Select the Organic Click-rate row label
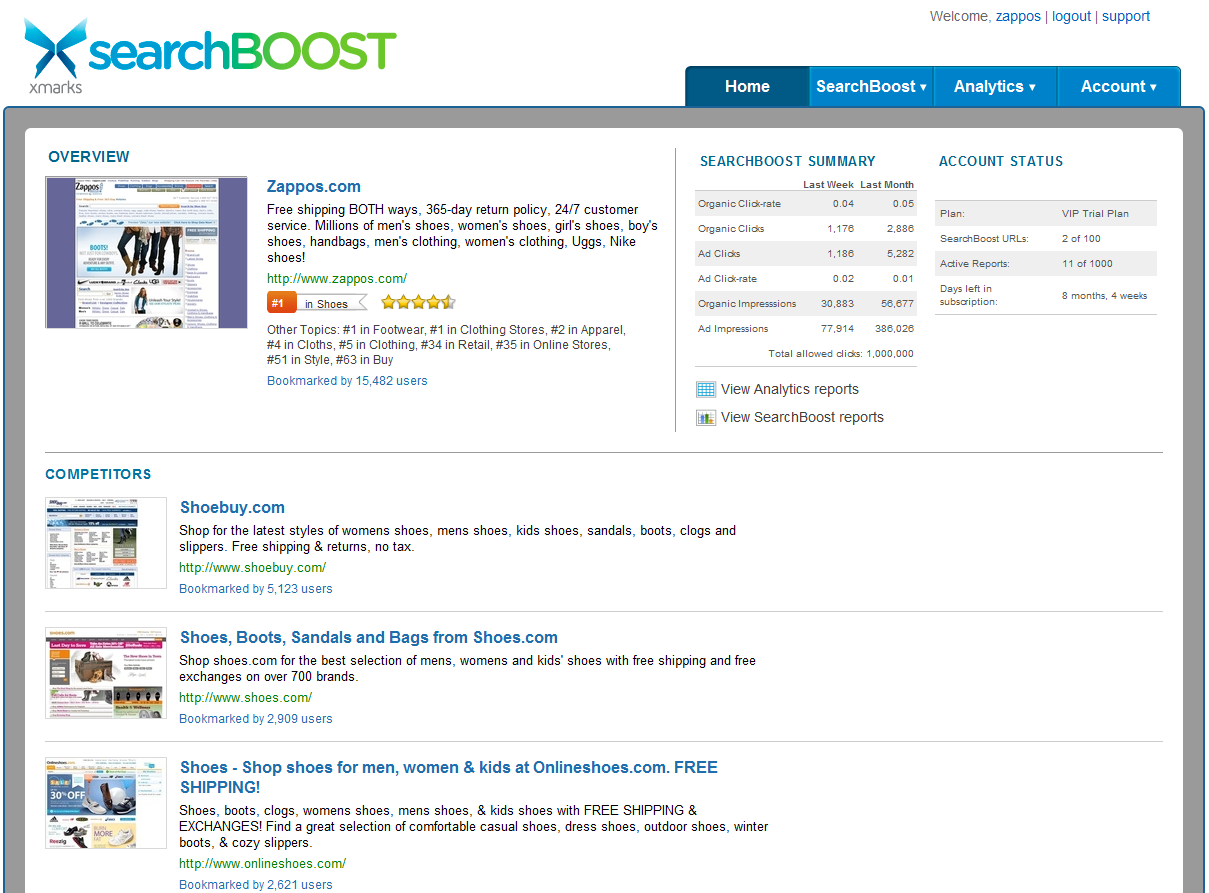Image resolution: width=1209 pixels, height=893 pixels. [739, 204]
